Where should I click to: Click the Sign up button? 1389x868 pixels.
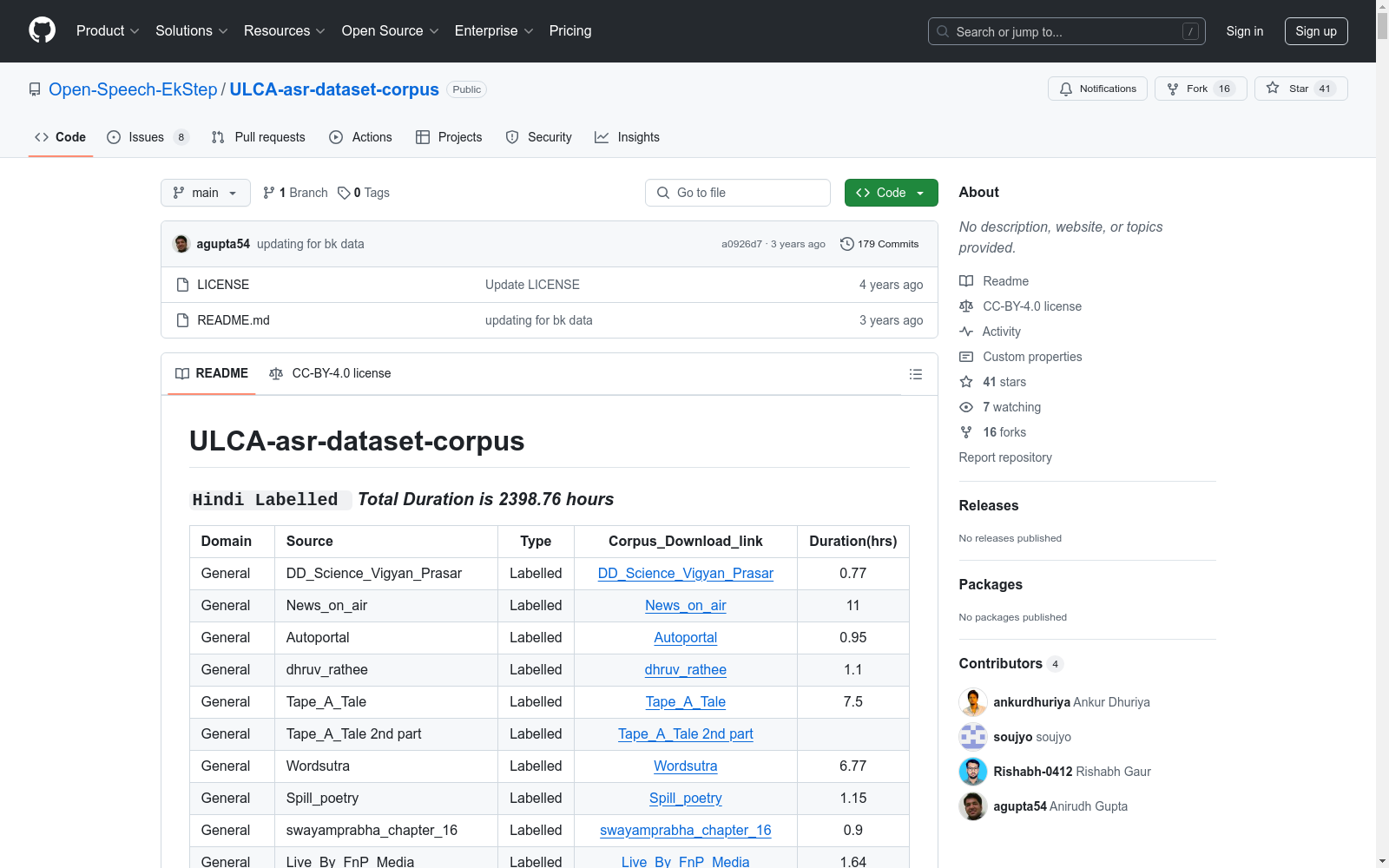(1316, 31)
